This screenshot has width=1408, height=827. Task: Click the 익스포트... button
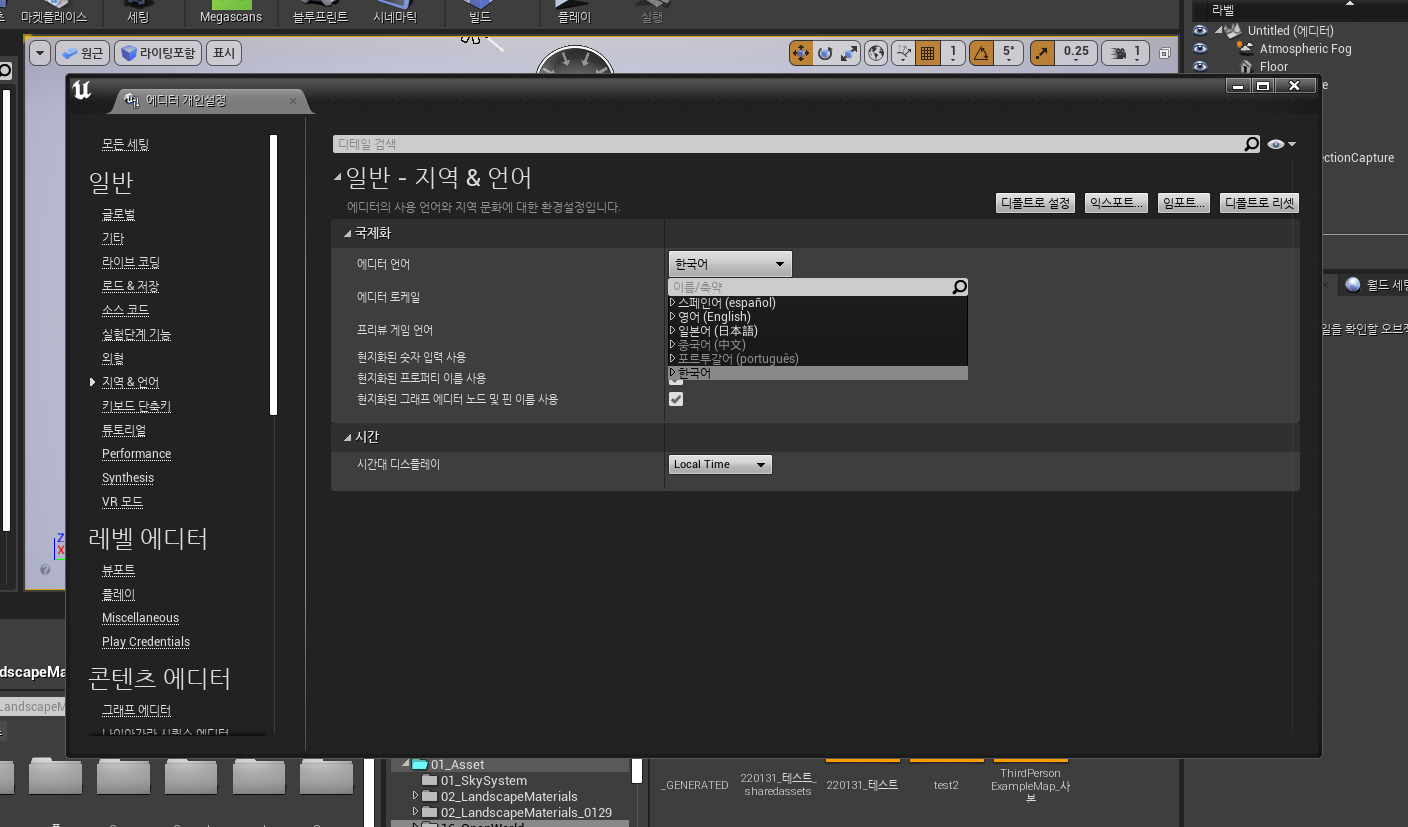(x=1116, y=203)
